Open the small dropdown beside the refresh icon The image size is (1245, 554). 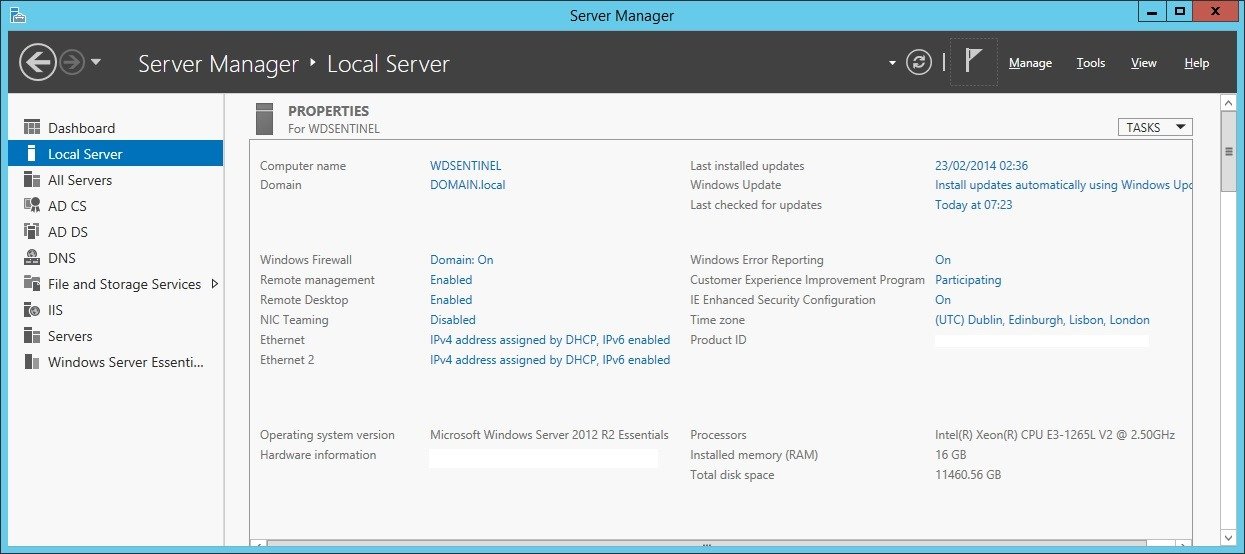(892, 63)
